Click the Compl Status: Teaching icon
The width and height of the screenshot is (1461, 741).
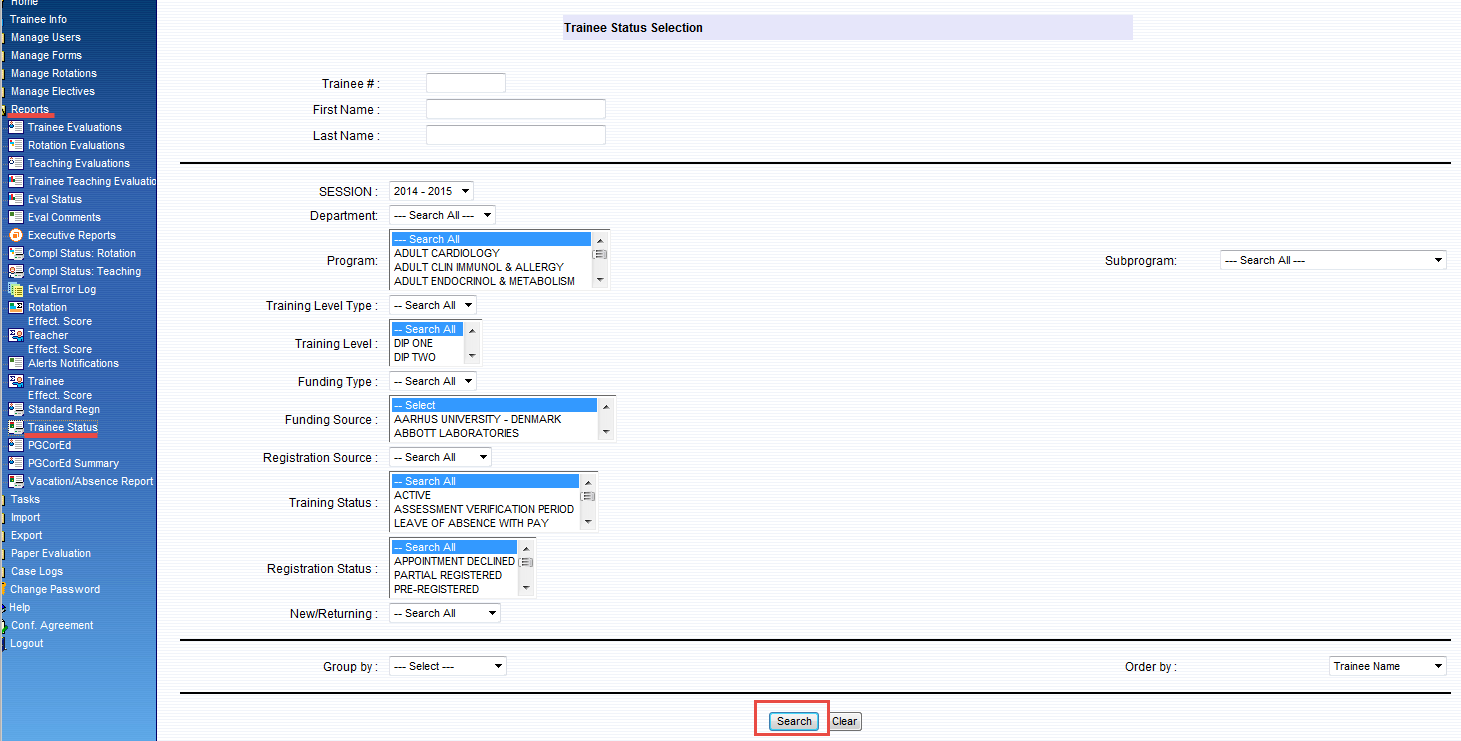(x=16, y=271)
